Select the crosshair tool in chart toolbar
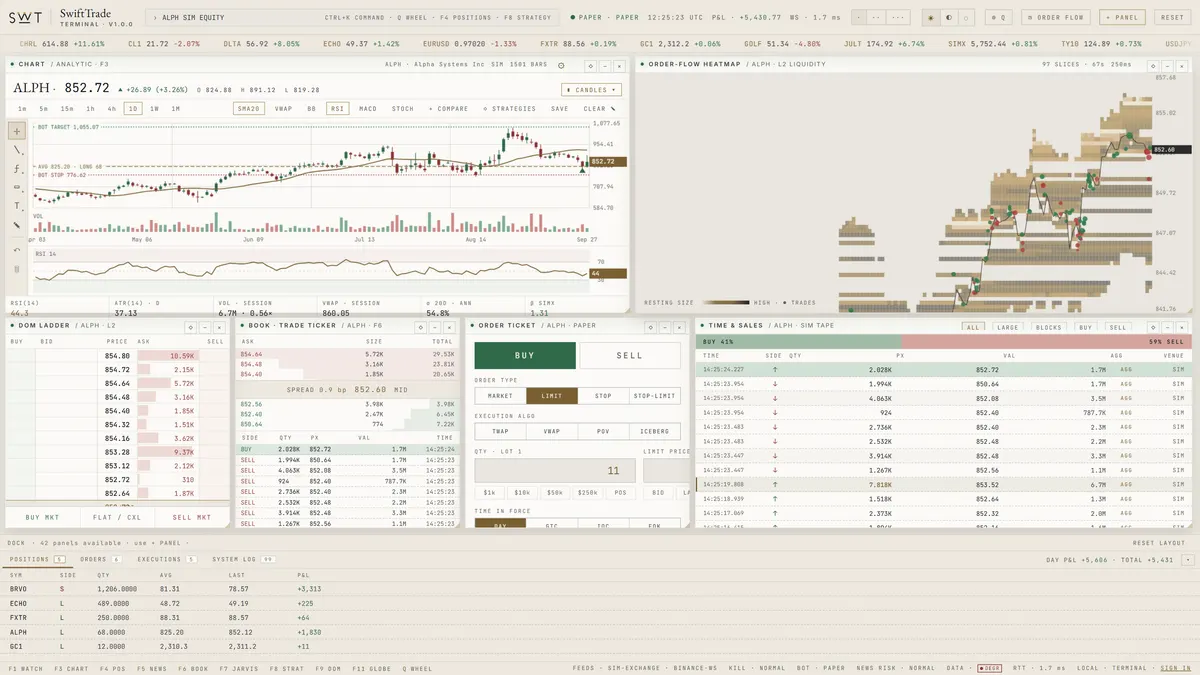 pos(17,131)
